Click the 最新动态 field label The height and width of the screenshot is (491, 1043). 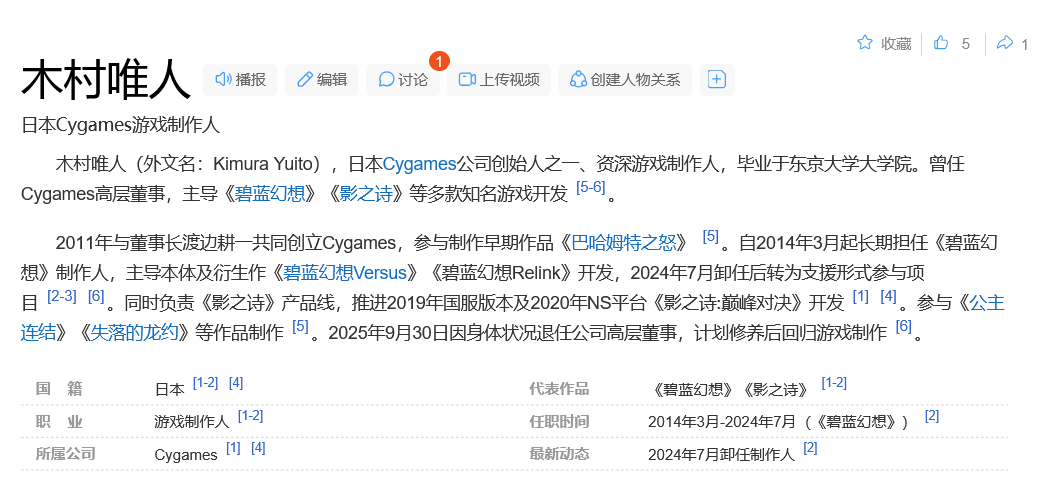(x=559, y=454)
